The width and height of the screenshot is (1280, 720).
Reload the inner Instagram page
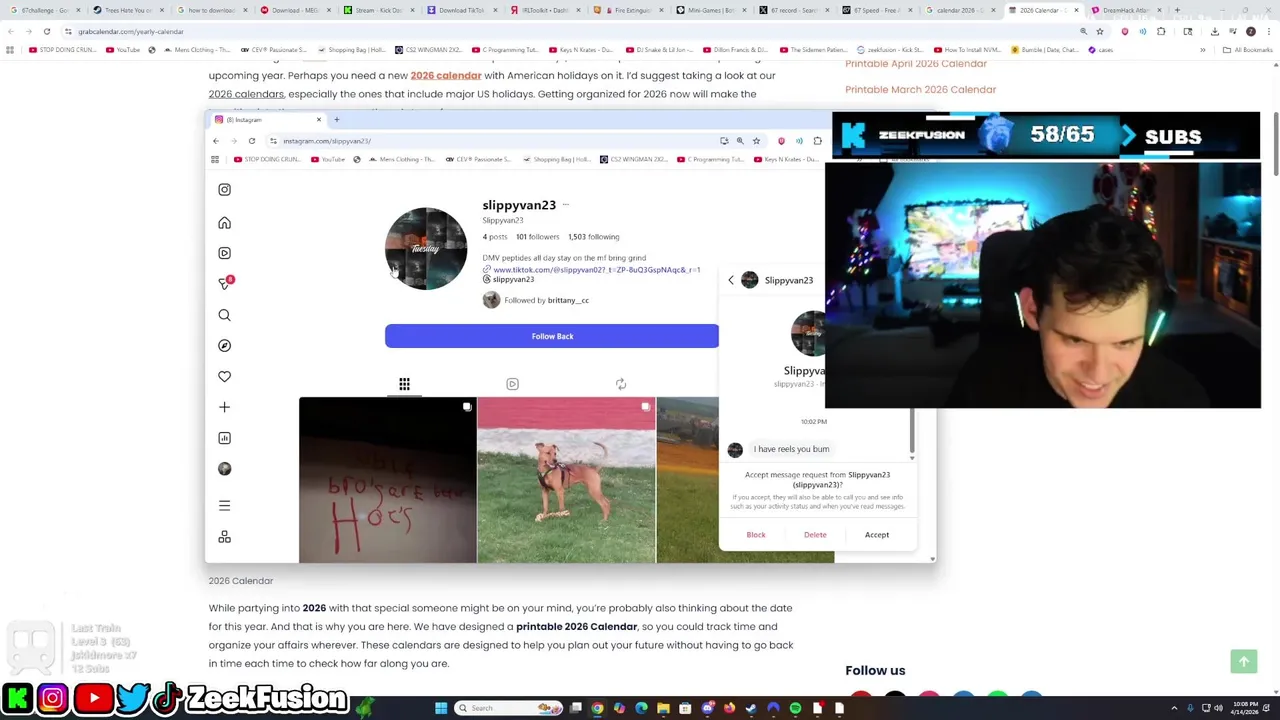coord(252,141)
